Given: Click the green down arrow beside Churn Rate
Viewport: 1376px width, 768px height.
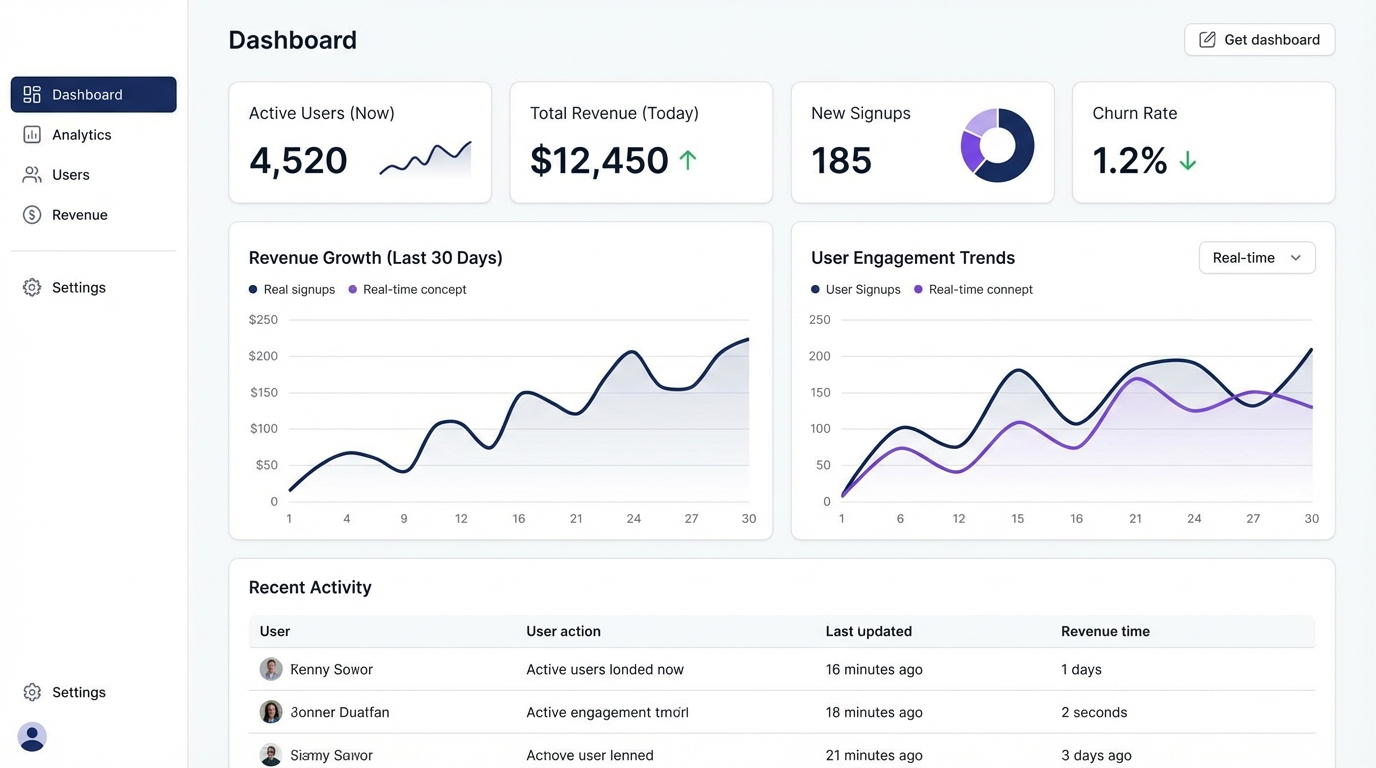Looking at the screenshot, I should click(x=1187, y=160).
